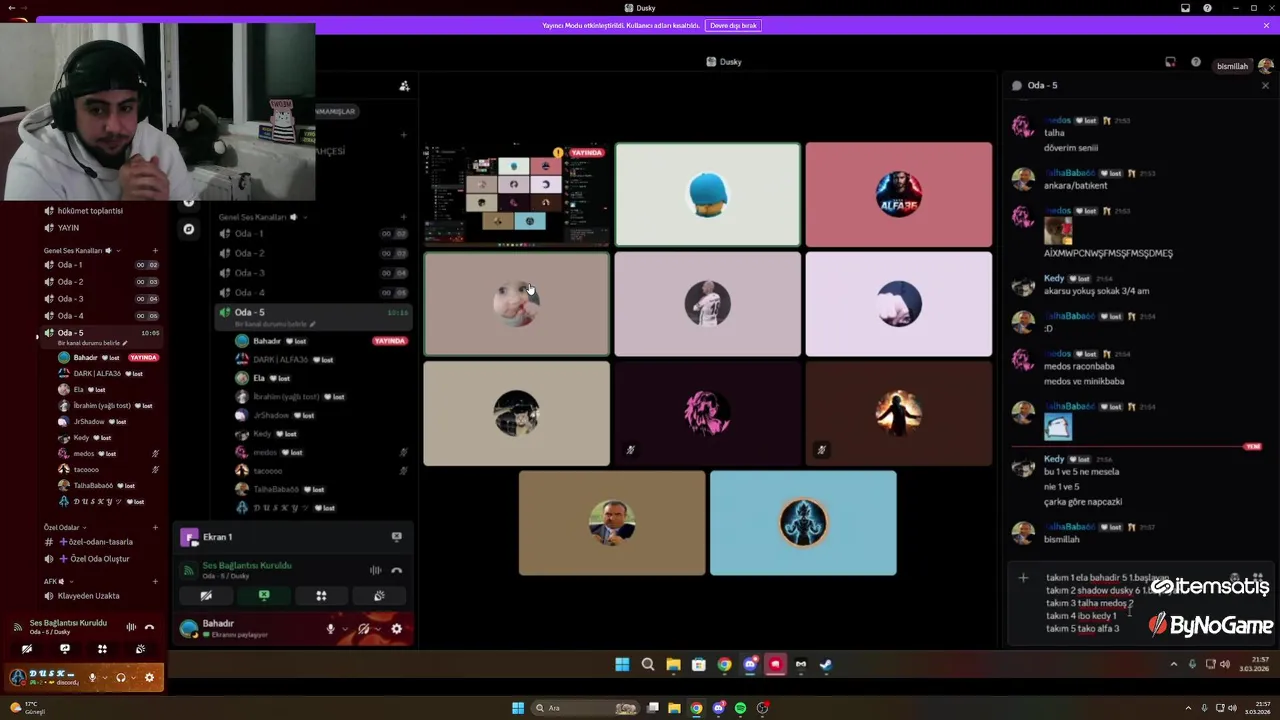Image resolution: width=1280 pixels, height=720 pixels.
Task: Click Windows Start button on bottom taskbar
Action: tap(518, 708)
